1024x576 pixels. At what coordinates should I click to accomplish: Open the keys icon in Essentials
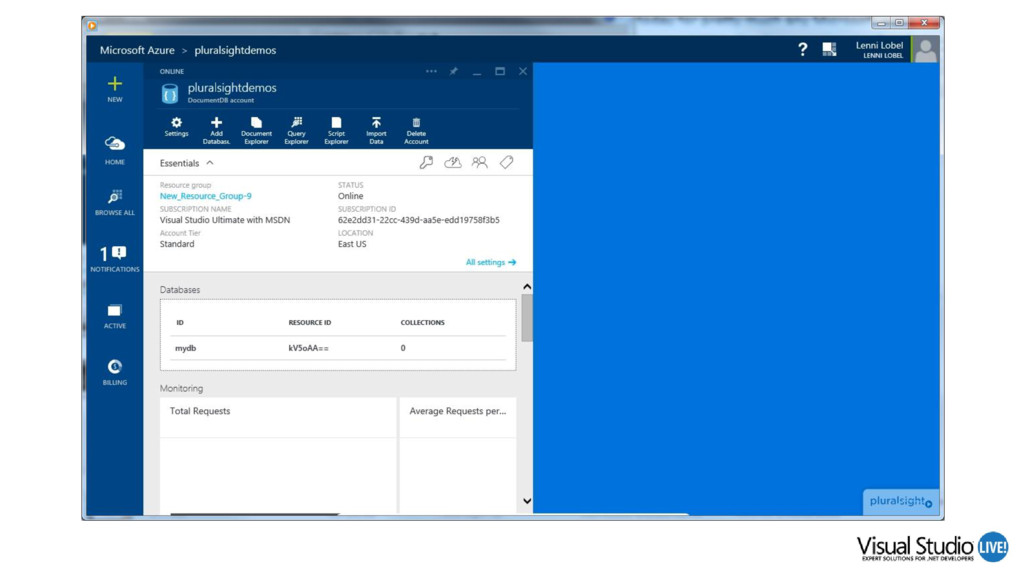[x=426, y=163]
